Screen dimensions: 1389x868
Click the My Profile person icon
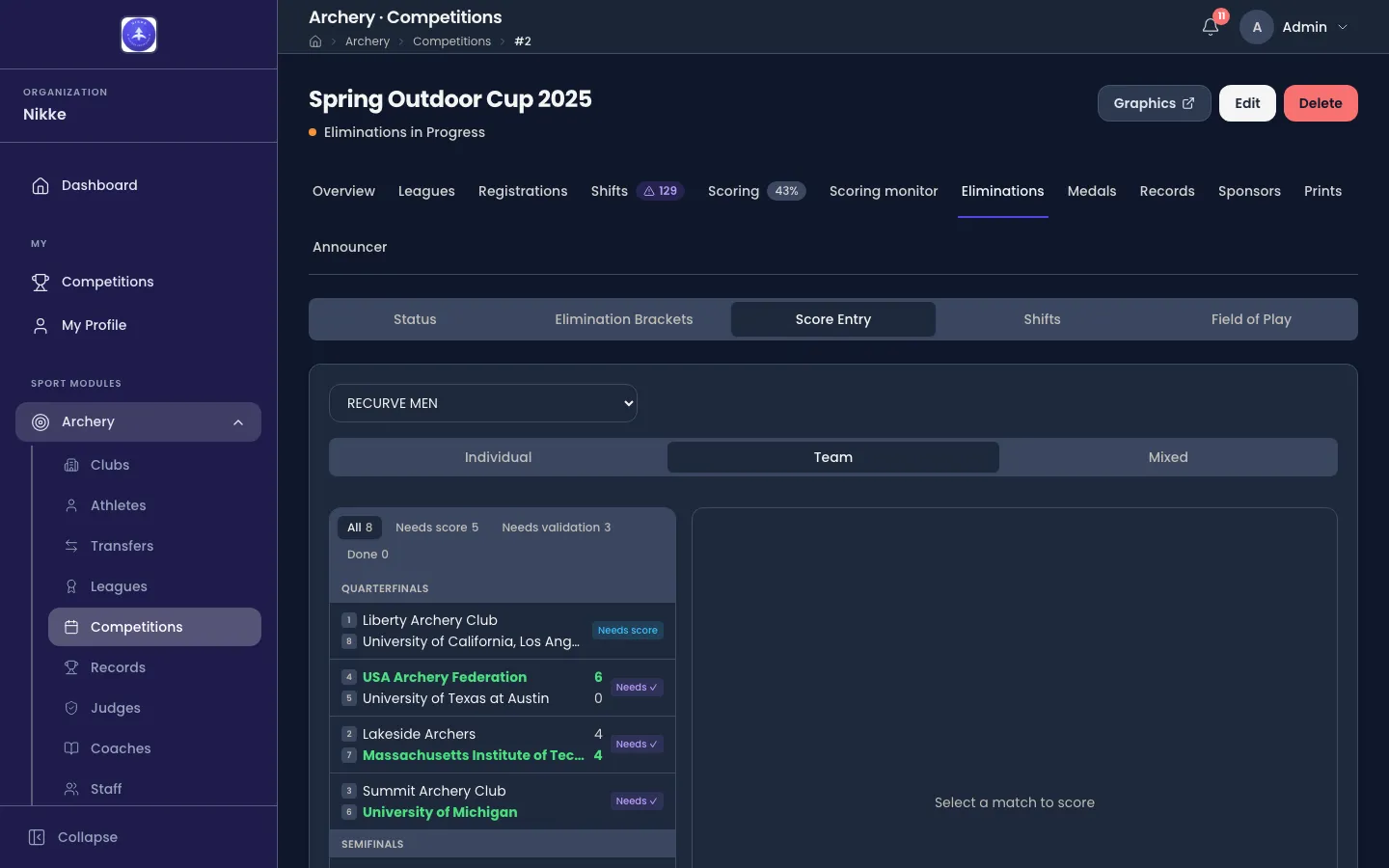pos(41,325)
